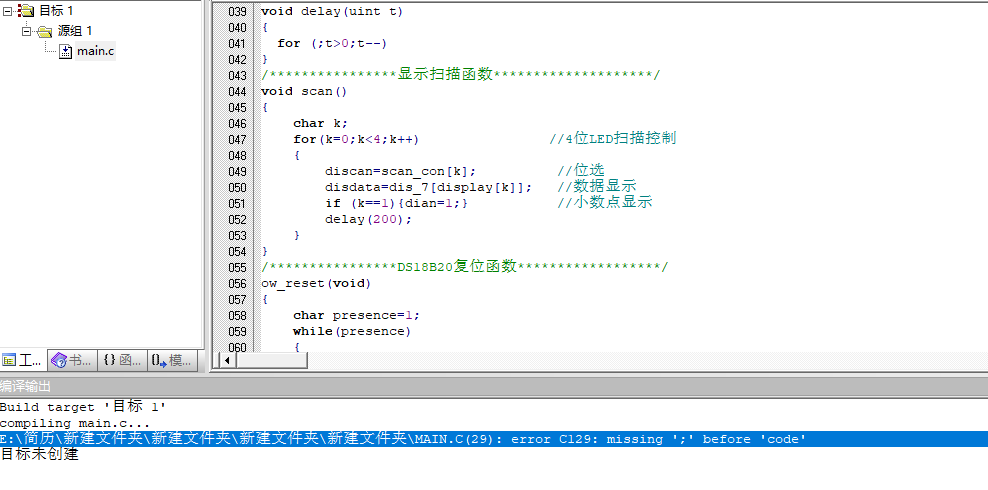Screen dimensions: 988x490
Task: Place cursor on 'void scan()' code line
Action: [304, 91]
